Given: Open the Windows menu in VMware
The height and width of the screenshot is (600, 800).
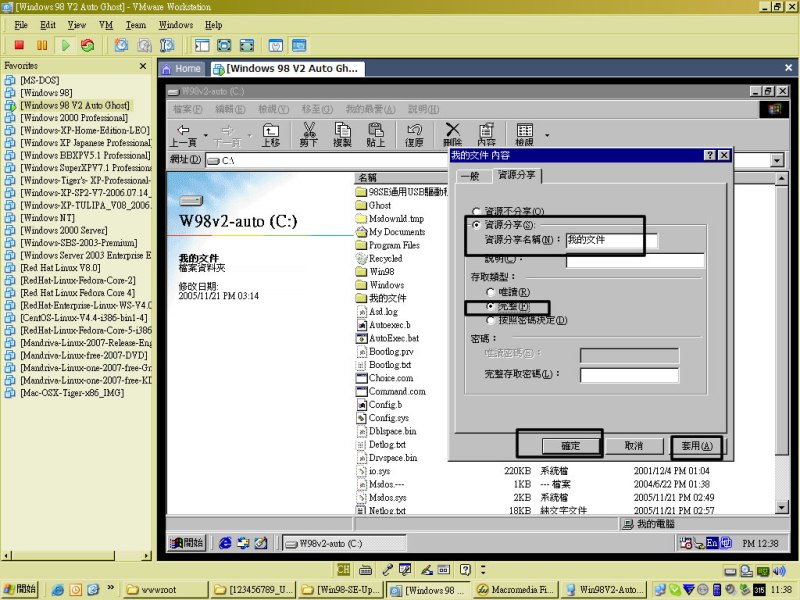Looking at the screenshot, I should click(176, 25).
